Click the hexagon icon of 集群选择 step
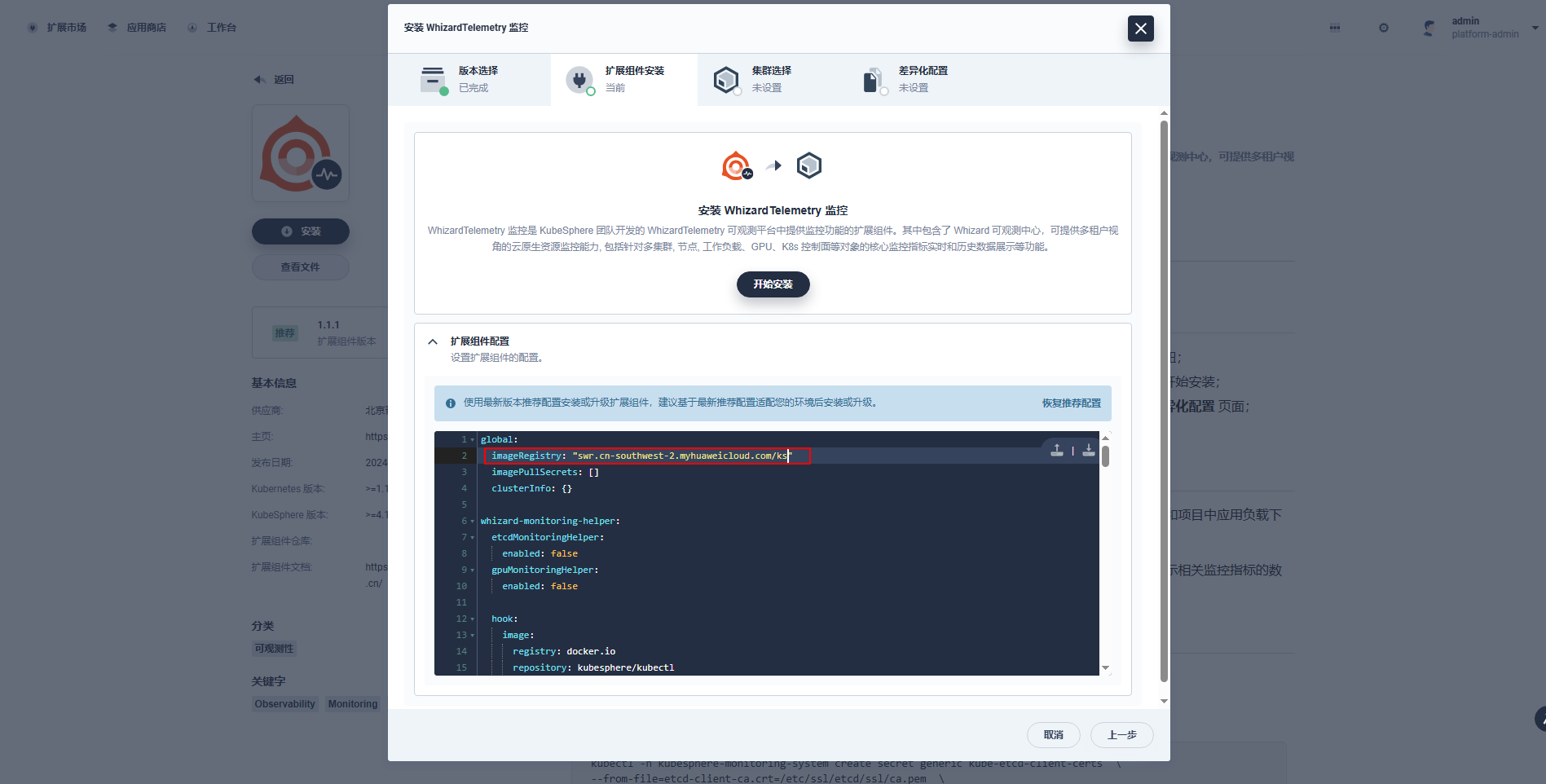This screenshot has height=784, width=1546. pos(725,80)
